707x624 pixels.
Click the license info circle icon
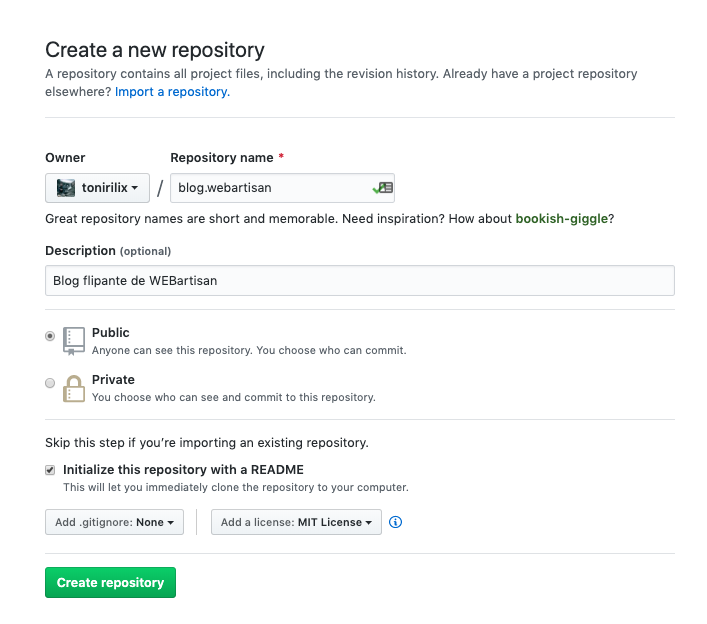[x=395, y=522]
